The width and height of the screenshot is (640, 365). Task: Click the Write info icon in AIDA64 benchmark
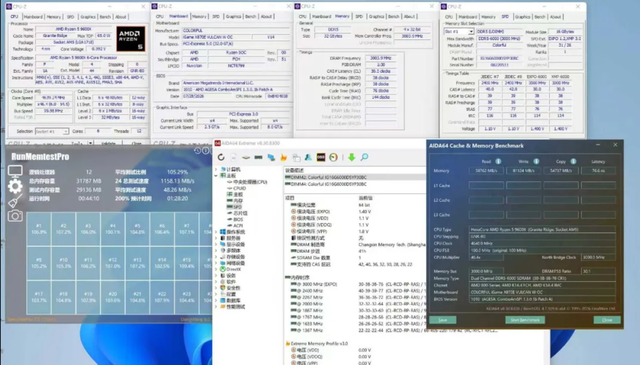pyautogui.click(x=536, y=161)
